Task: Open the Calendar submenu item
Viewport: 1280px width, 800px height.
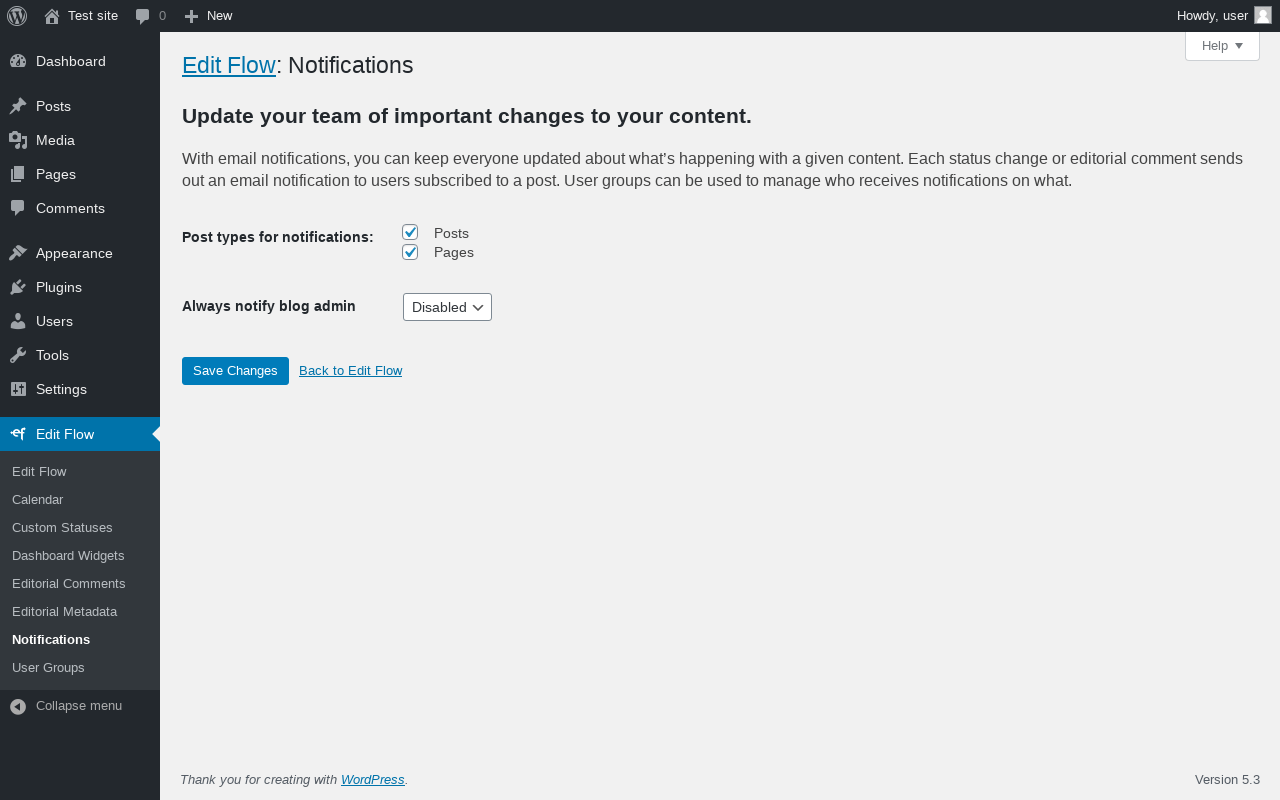Action: click(x=37, y=499)
